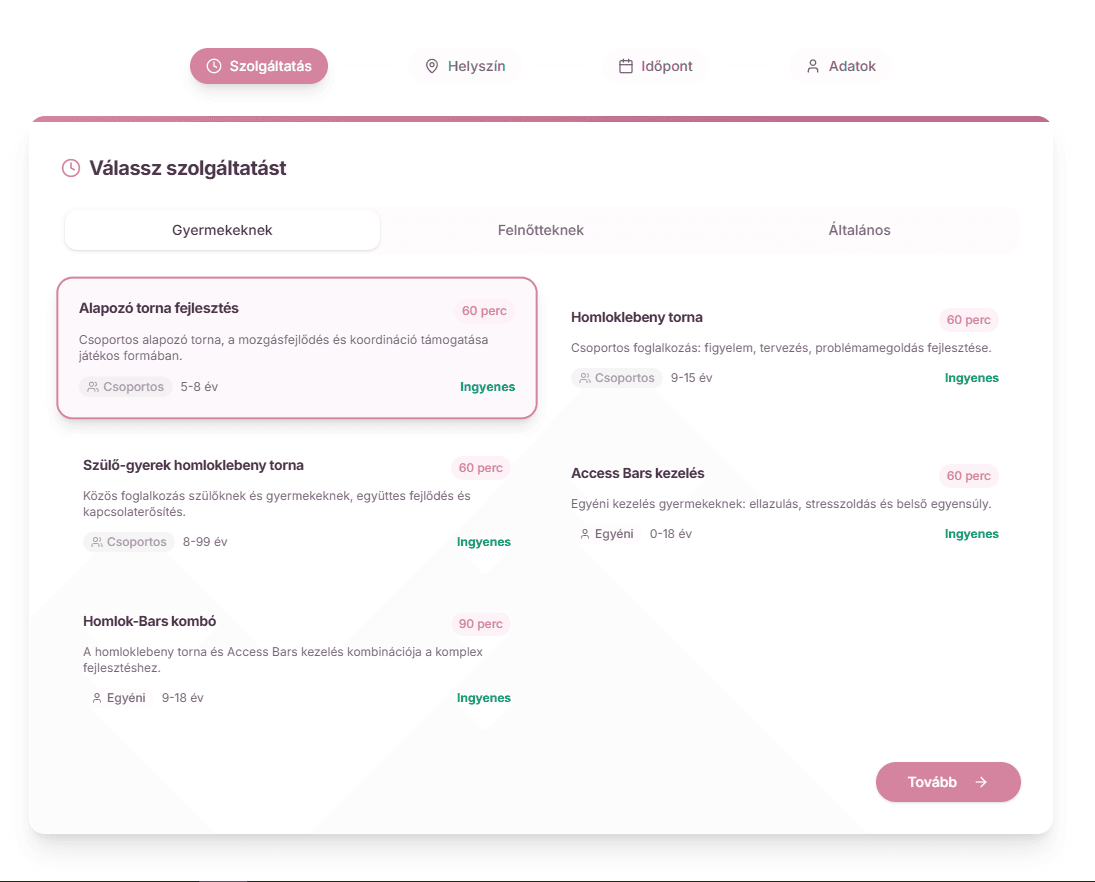
Task: Go to the Szolgáltatás step
Action: click(x=259, y=66)
